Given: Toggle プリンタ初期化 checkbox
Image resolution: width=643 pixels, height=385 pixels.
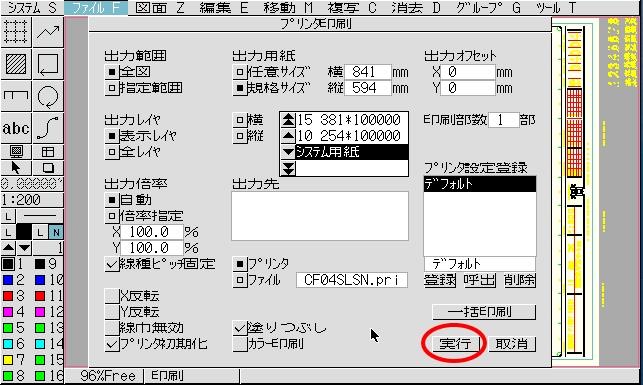Looking at the screenshot, I should tap(112, 344).
